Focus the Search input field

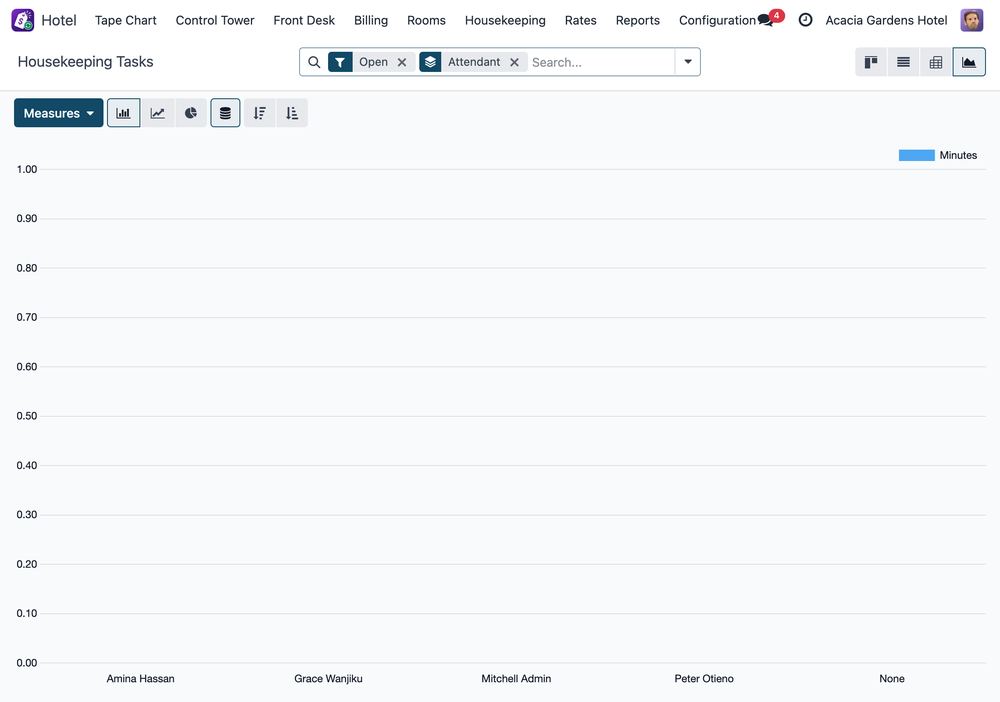pyautogui.click(x=601, y=62)
